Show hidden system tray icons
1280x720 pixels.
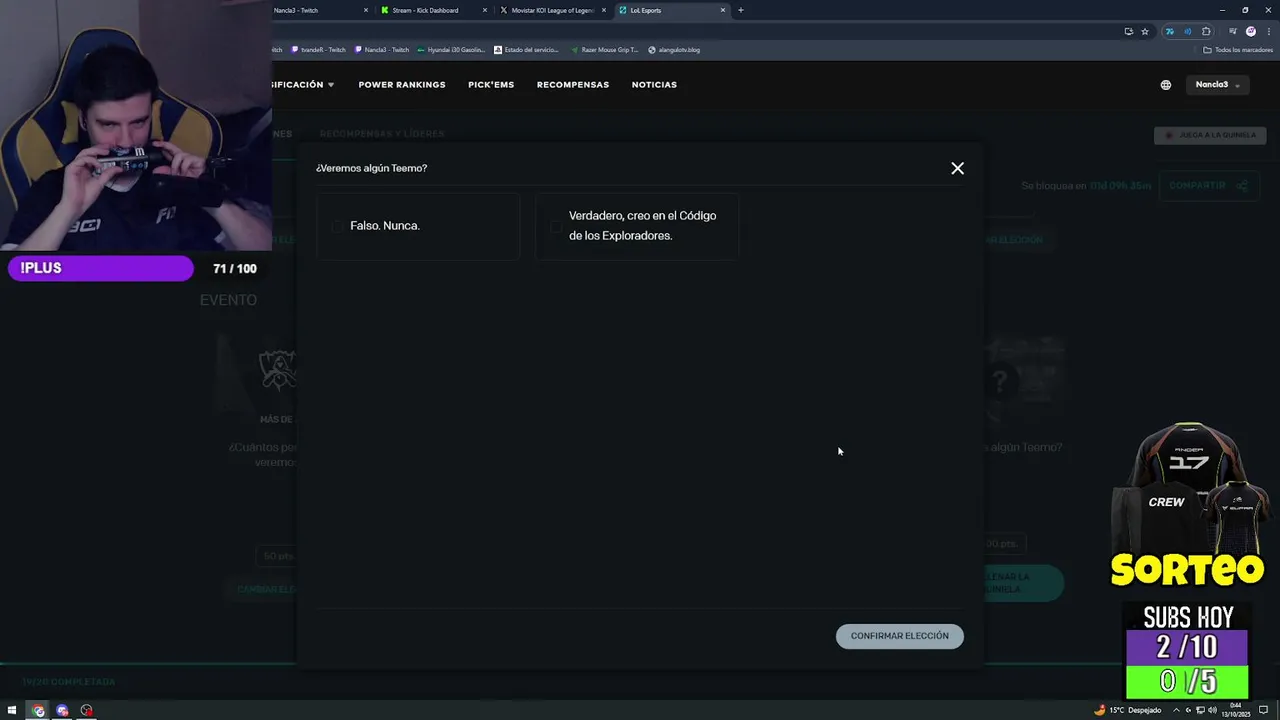[x=1176, y=710]
